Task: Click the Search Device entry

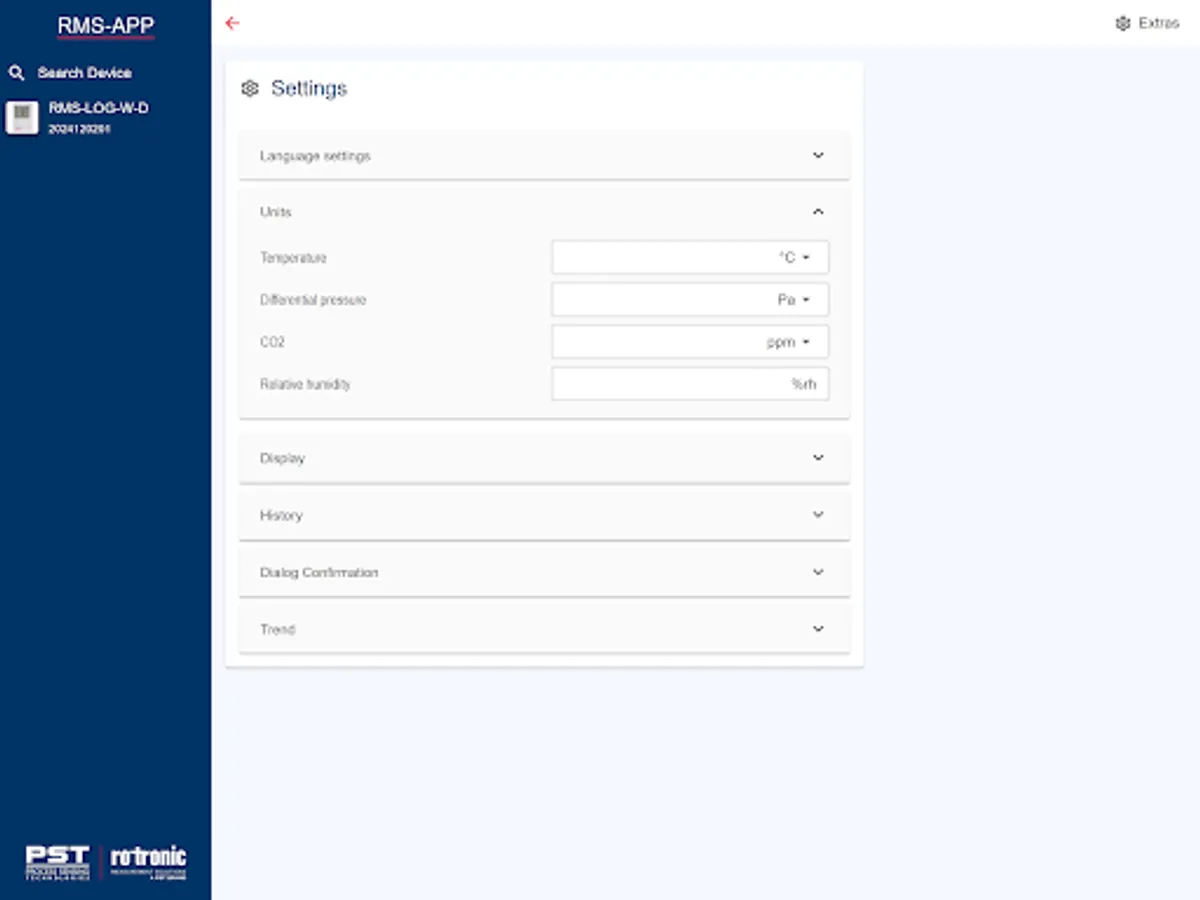Action: click(83, 72)
